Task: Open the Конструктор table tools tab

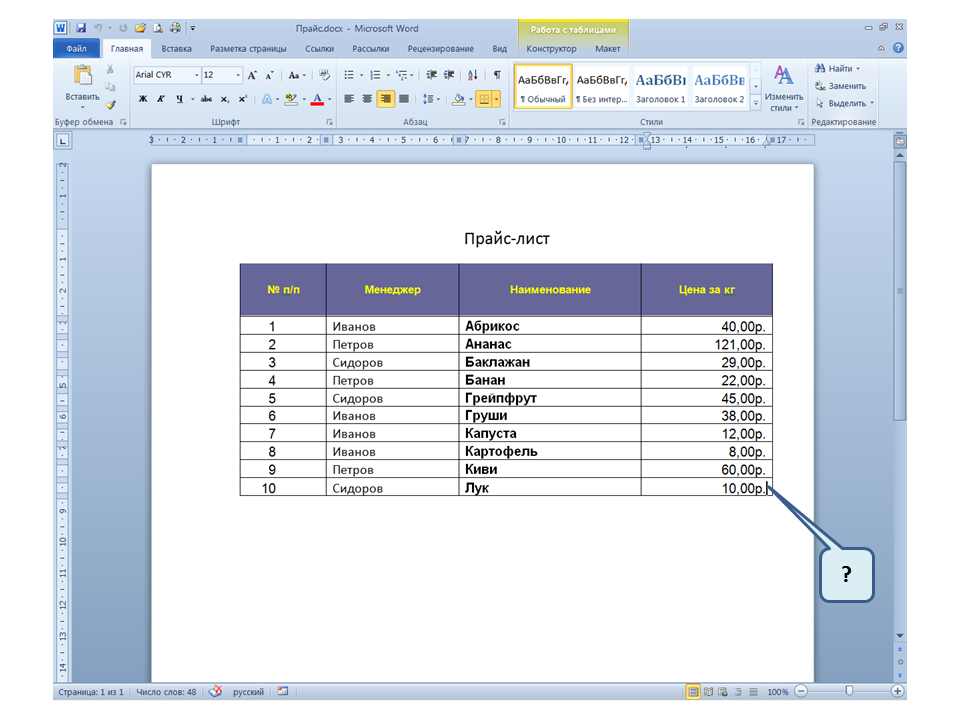Action: 551,48
